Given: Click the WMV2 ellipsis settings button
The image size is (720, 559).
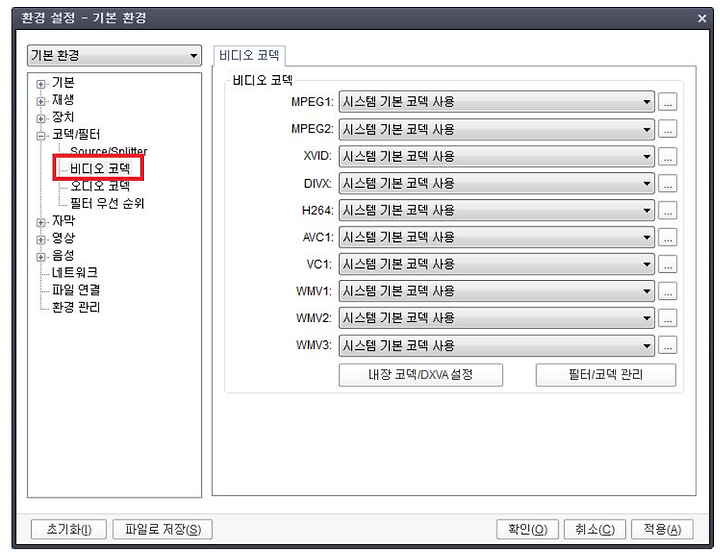Looking at the screenshot, I should (668, 318).
